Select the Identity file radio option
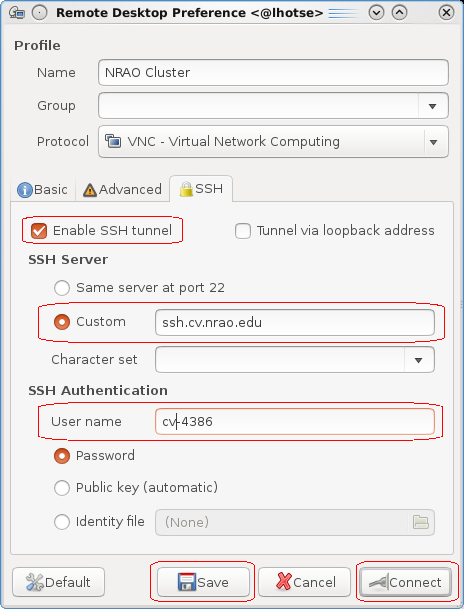This screenshot has height=609, width=464. point(62,522)
